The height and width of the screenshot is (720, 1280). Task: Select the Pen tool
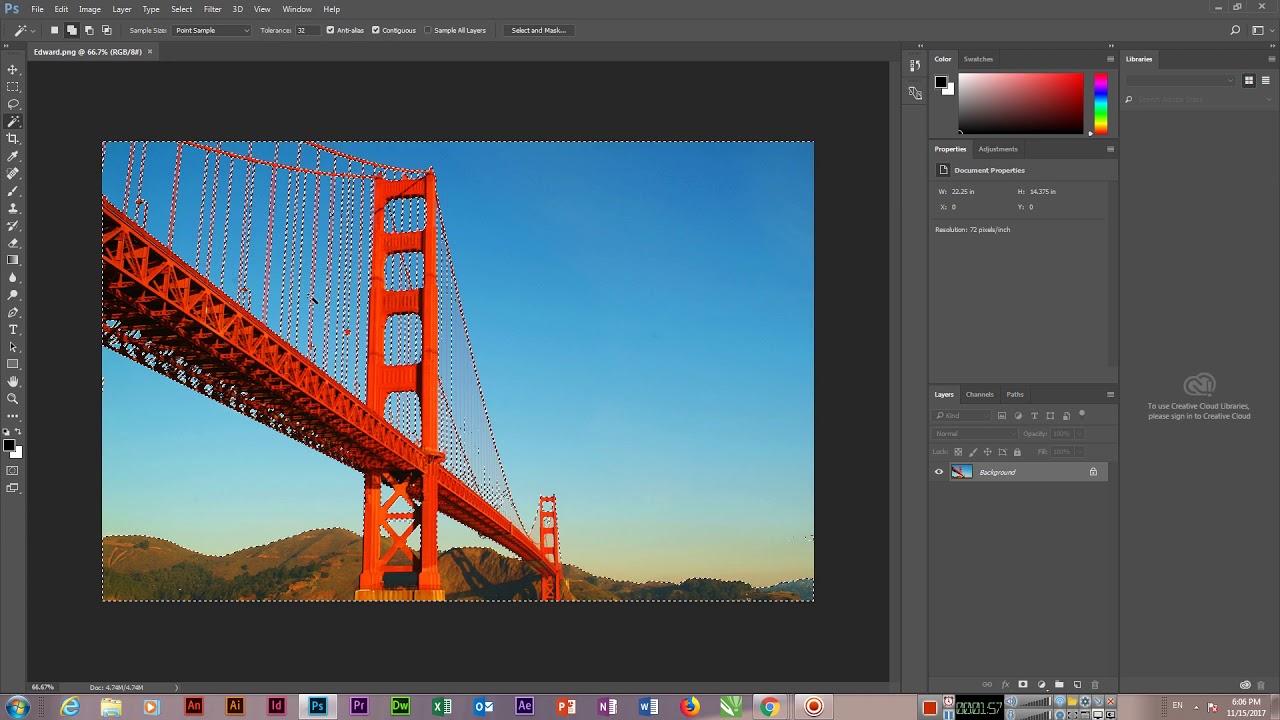(13, 312)
